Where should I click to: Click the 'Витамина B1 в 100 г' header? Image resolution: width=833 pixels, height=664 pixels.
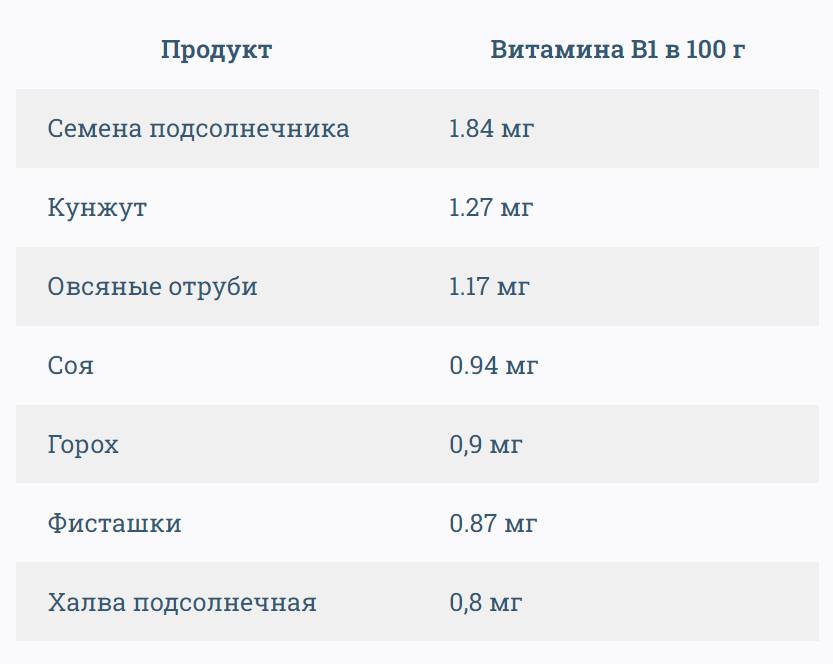(618, 50)
